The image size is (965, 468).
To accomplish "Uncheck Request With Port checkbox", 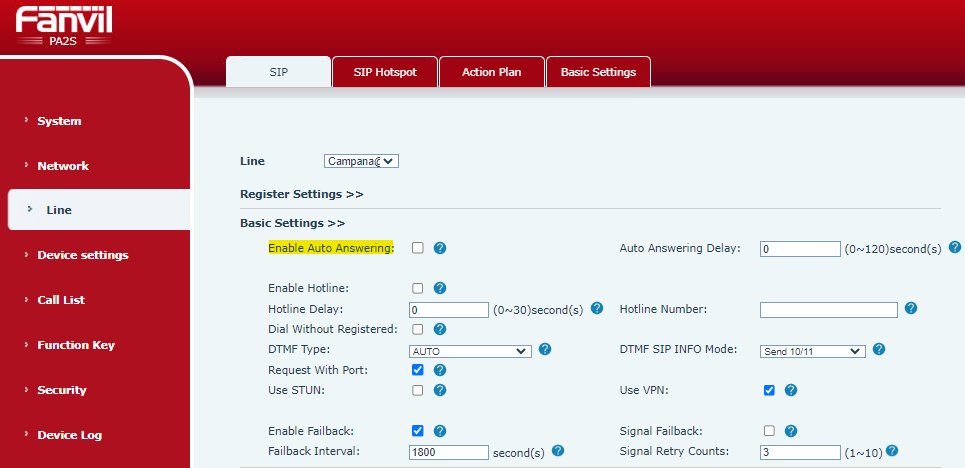I will [x=418, y=370].
